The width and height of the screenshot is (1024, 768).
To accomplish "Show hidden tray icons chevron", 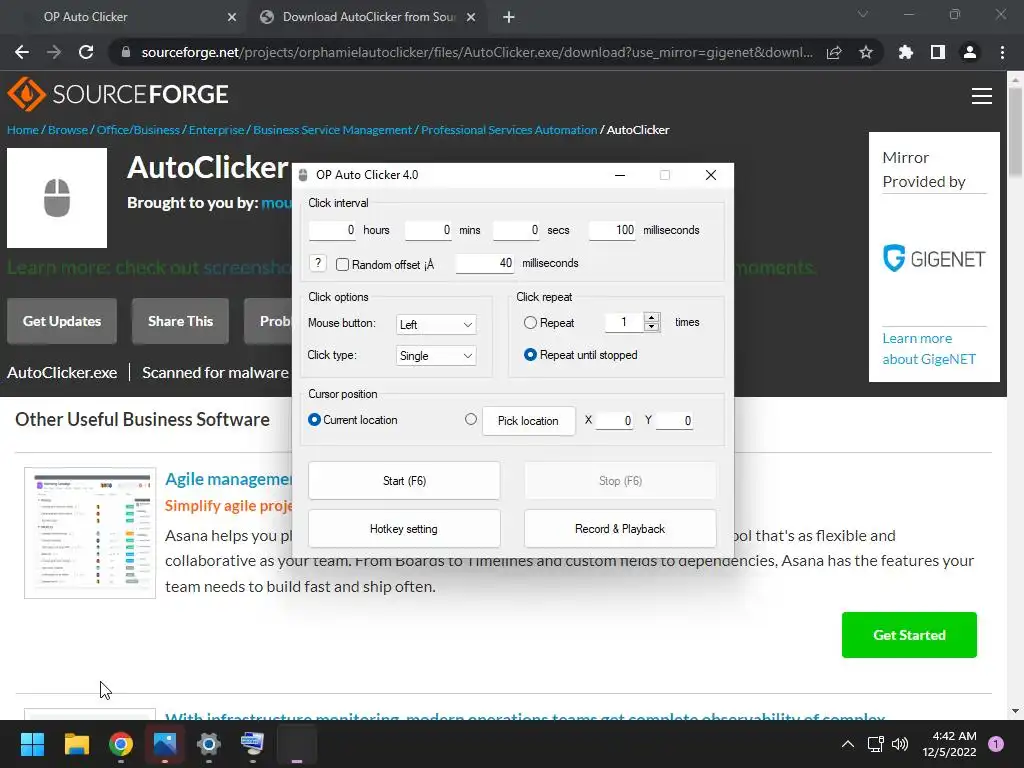I will (x=848, y=744).
